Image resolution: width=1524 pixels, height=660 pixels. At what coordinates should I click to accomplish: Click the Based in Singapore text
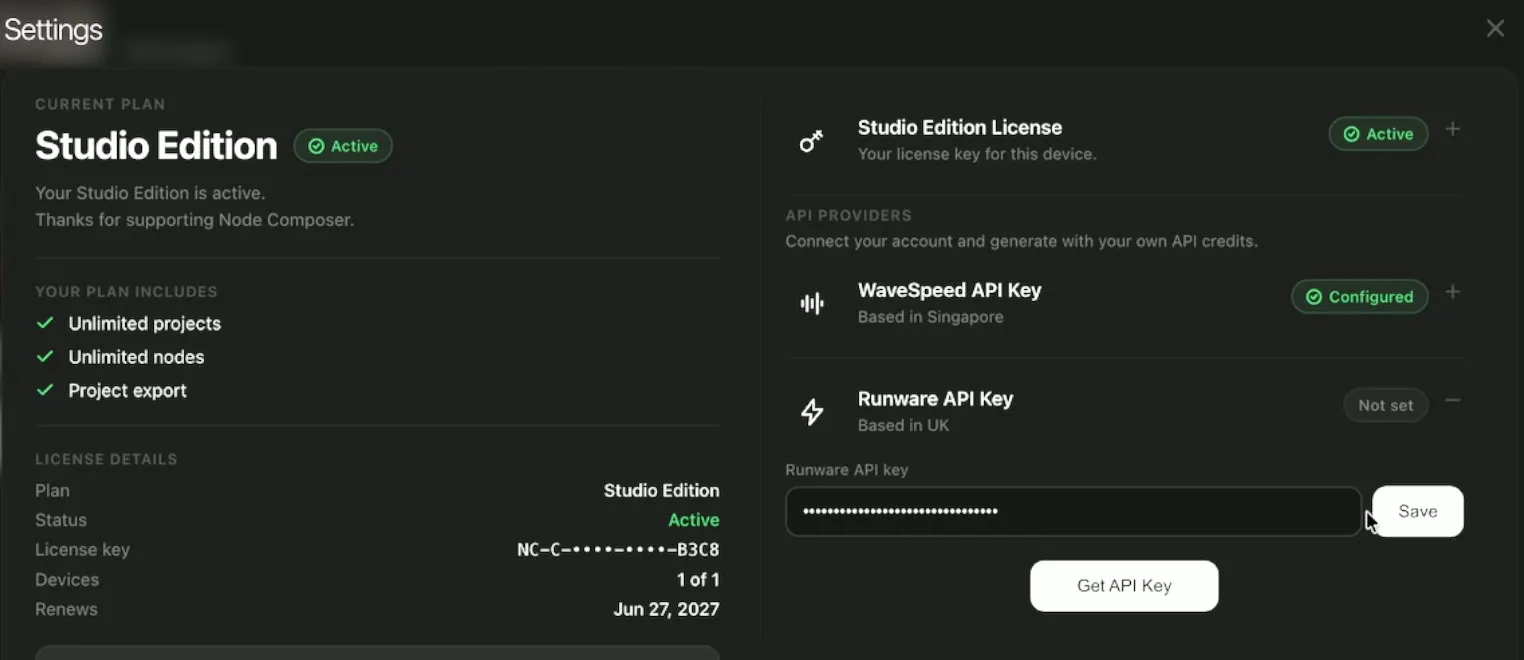(x=931, y=317)
